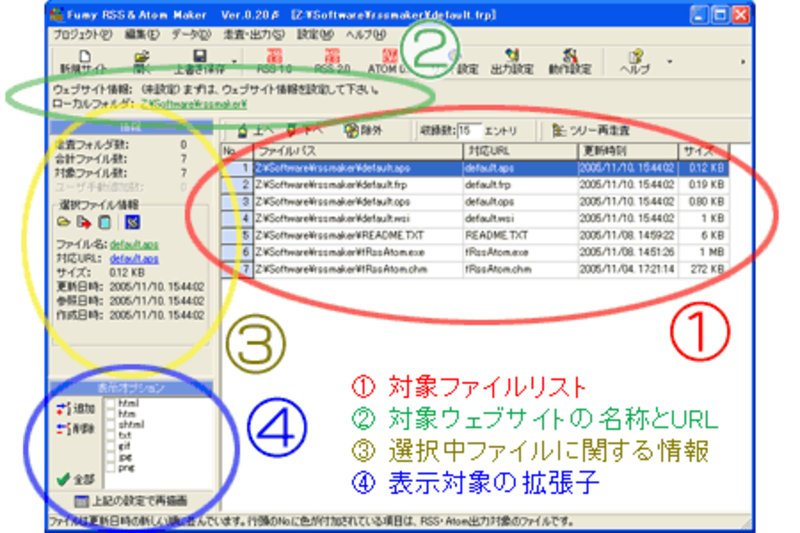This screenshot has height=533, width=800.
Task: Generate RSS 1.0 output via toolbar icon
Action: tap(274, 62)
